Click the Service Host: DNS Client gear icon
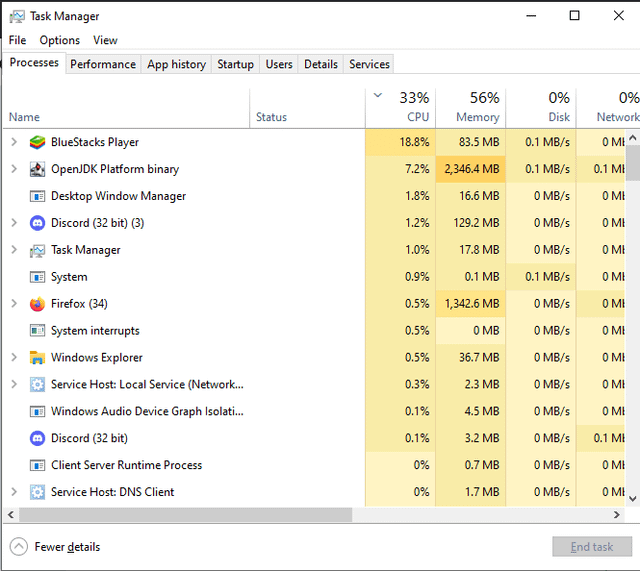This screenshot has width=640, height=571. pos(37,492)
